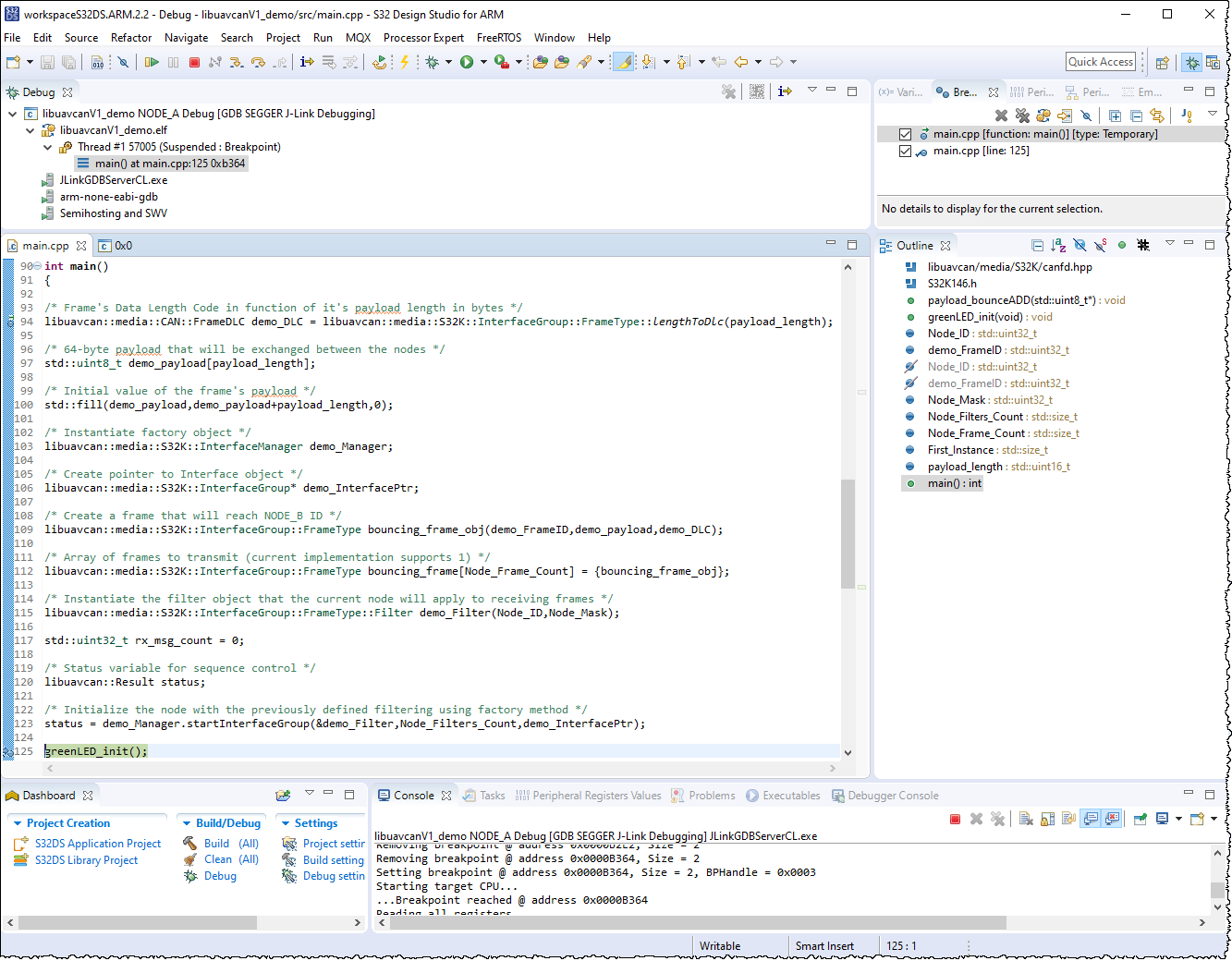Click the Terminate debug session icon
This screenshot has width=1232, height=961.
point(194,62)
